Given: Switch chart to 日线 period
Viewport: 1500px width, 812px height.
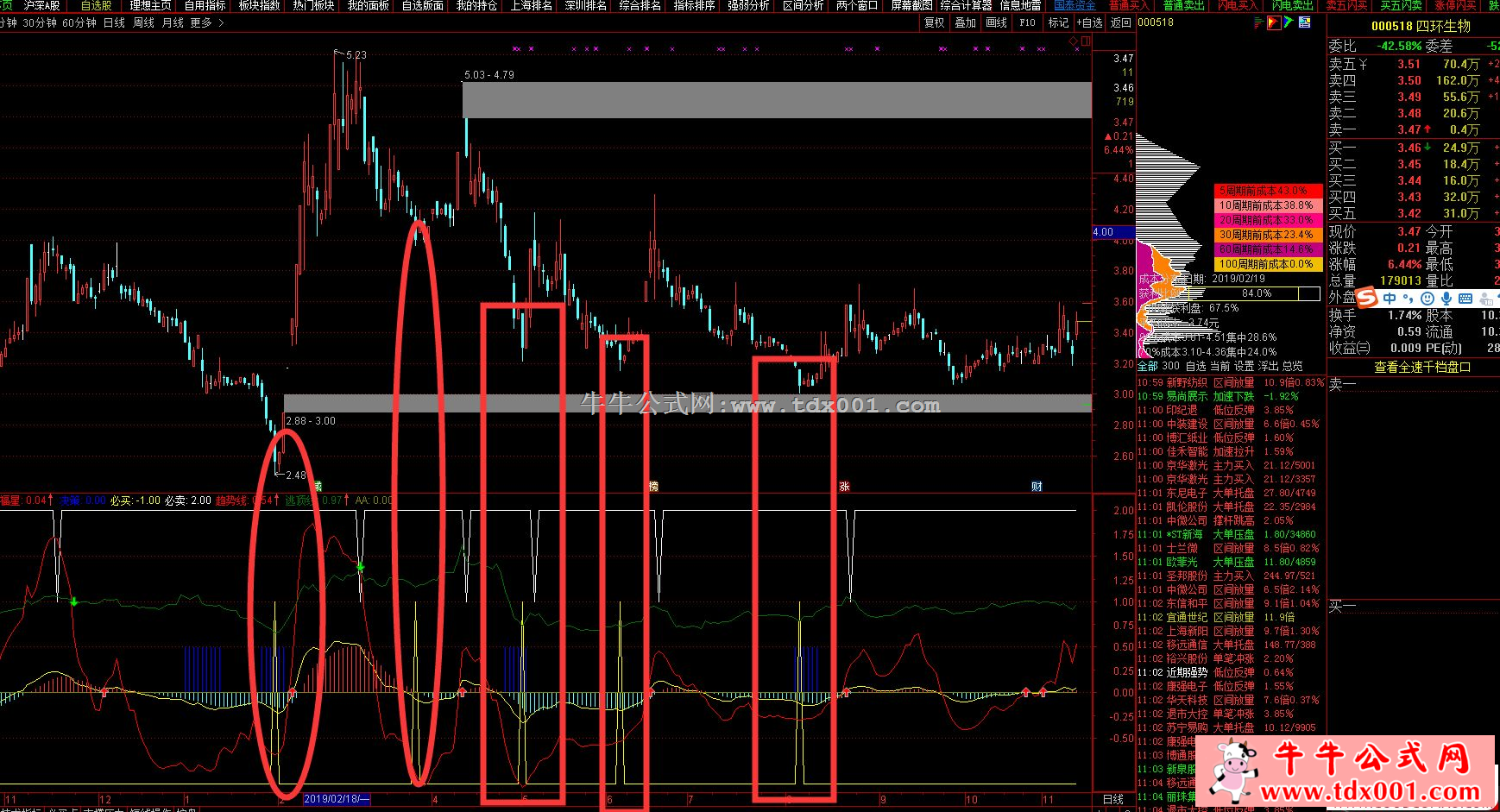Looking at the screenshot, I should (x=114, y=22).
